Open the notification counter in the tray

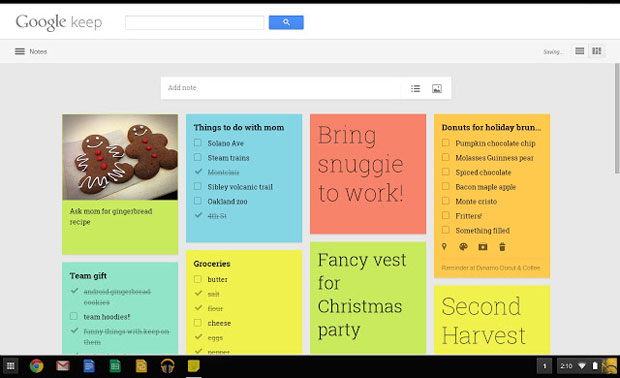[x=544, y=366]
